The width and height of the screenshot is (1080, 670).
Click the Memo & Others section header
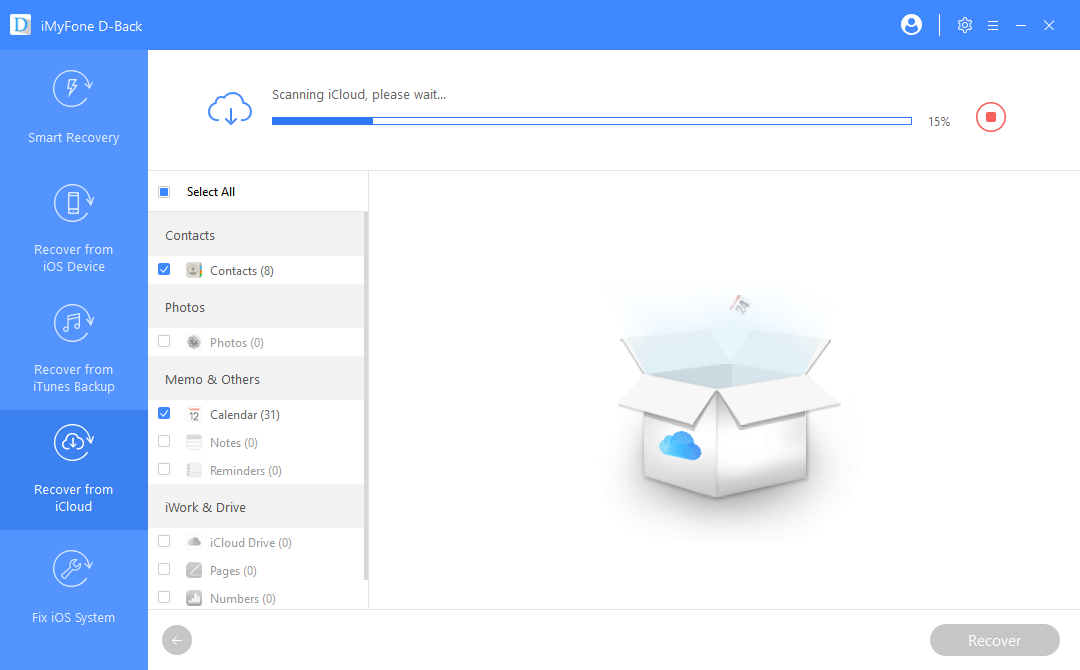256,379
